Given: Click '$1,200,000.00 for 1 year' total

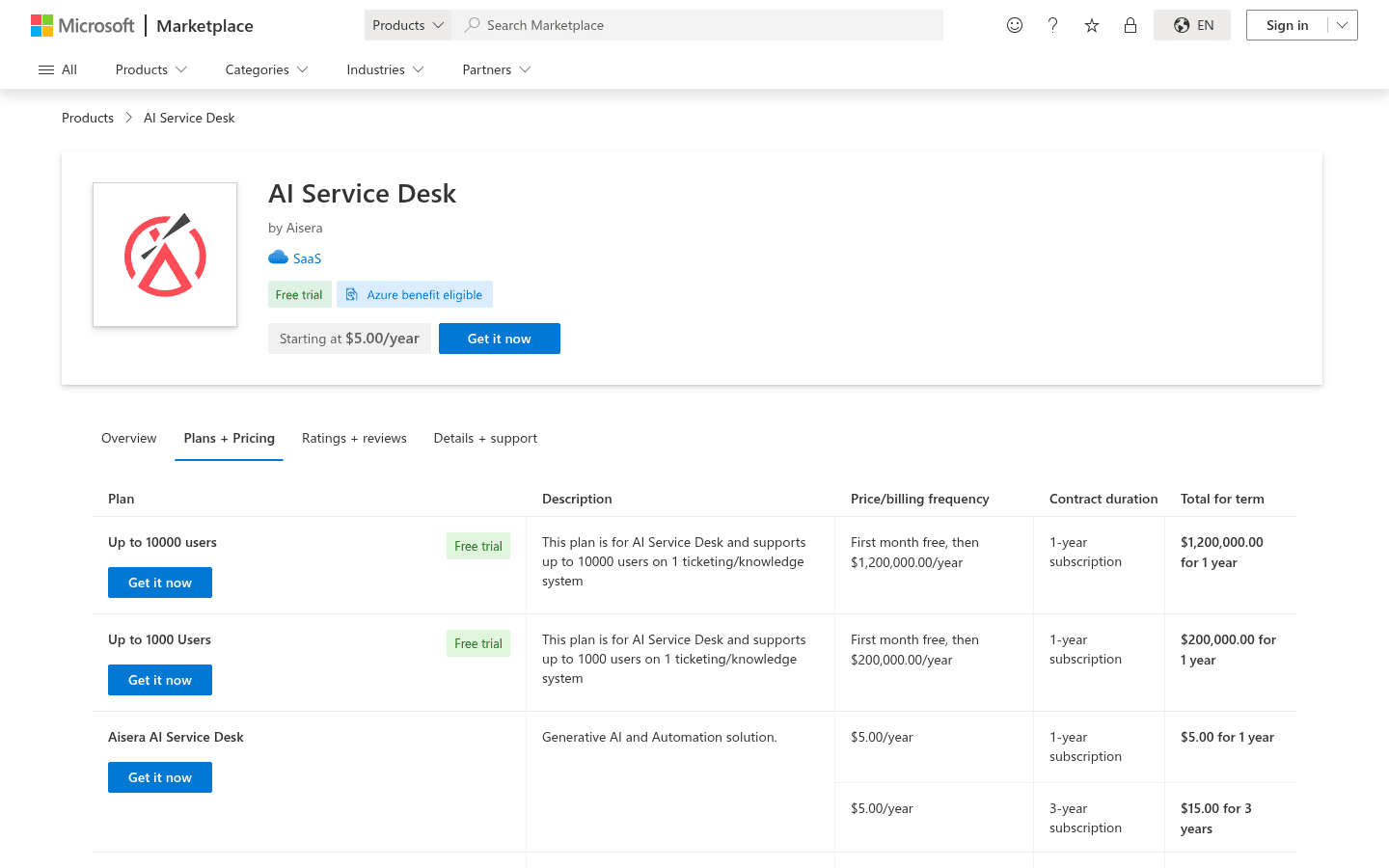Looking at the screenshot, I should (x=1222, y=553).
